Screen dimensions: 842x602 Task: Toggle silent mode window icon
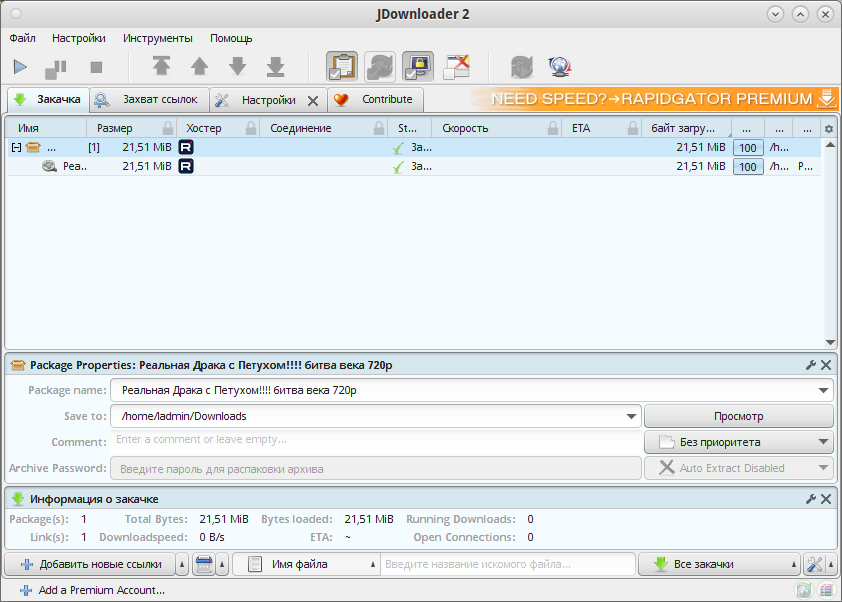[x=456, y=67]
